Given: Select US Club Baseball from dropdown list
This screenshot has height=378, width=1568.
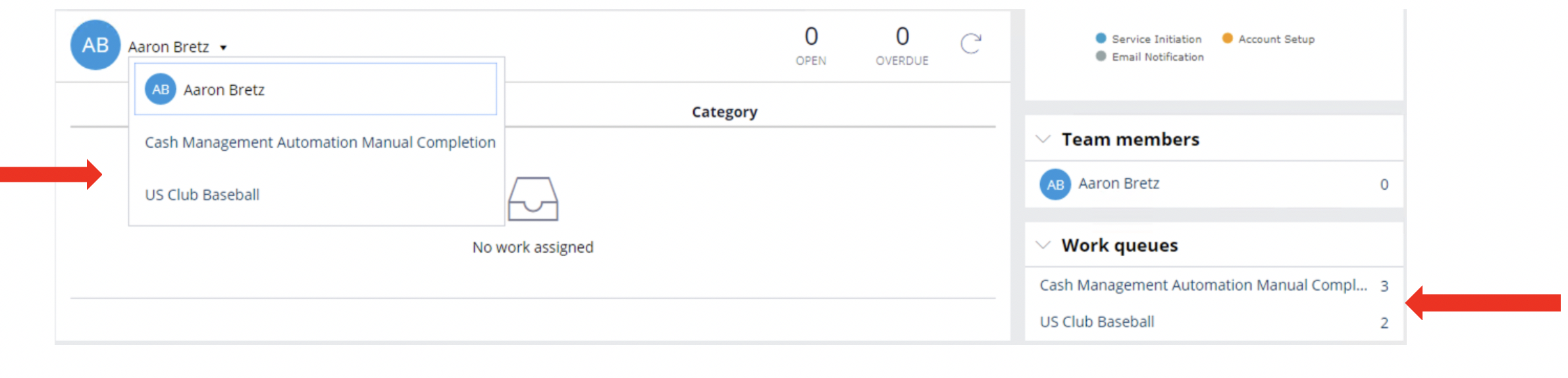Looking at the screenshot, I should [x=202, y=195].
